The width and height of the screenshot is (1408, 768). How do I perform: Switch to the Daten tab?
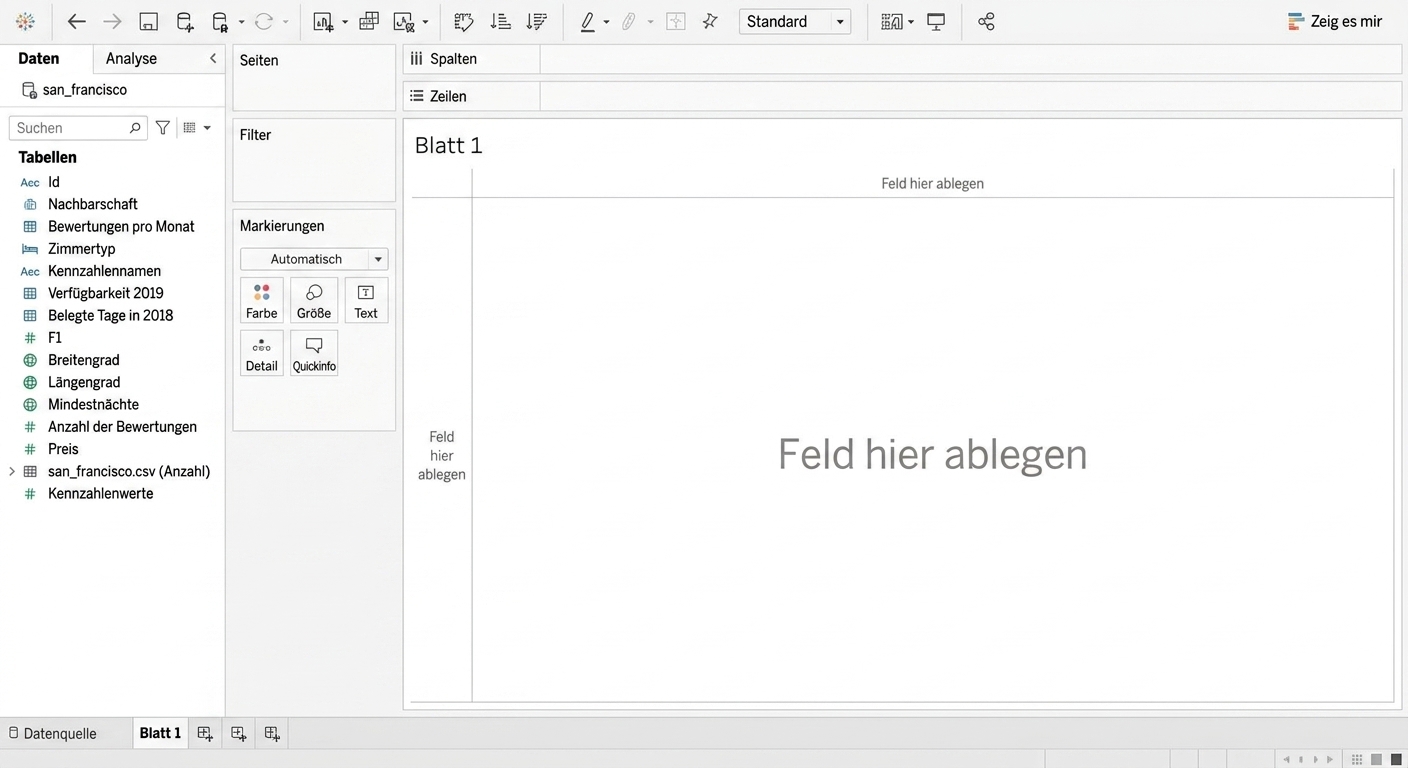click(39, 58)
